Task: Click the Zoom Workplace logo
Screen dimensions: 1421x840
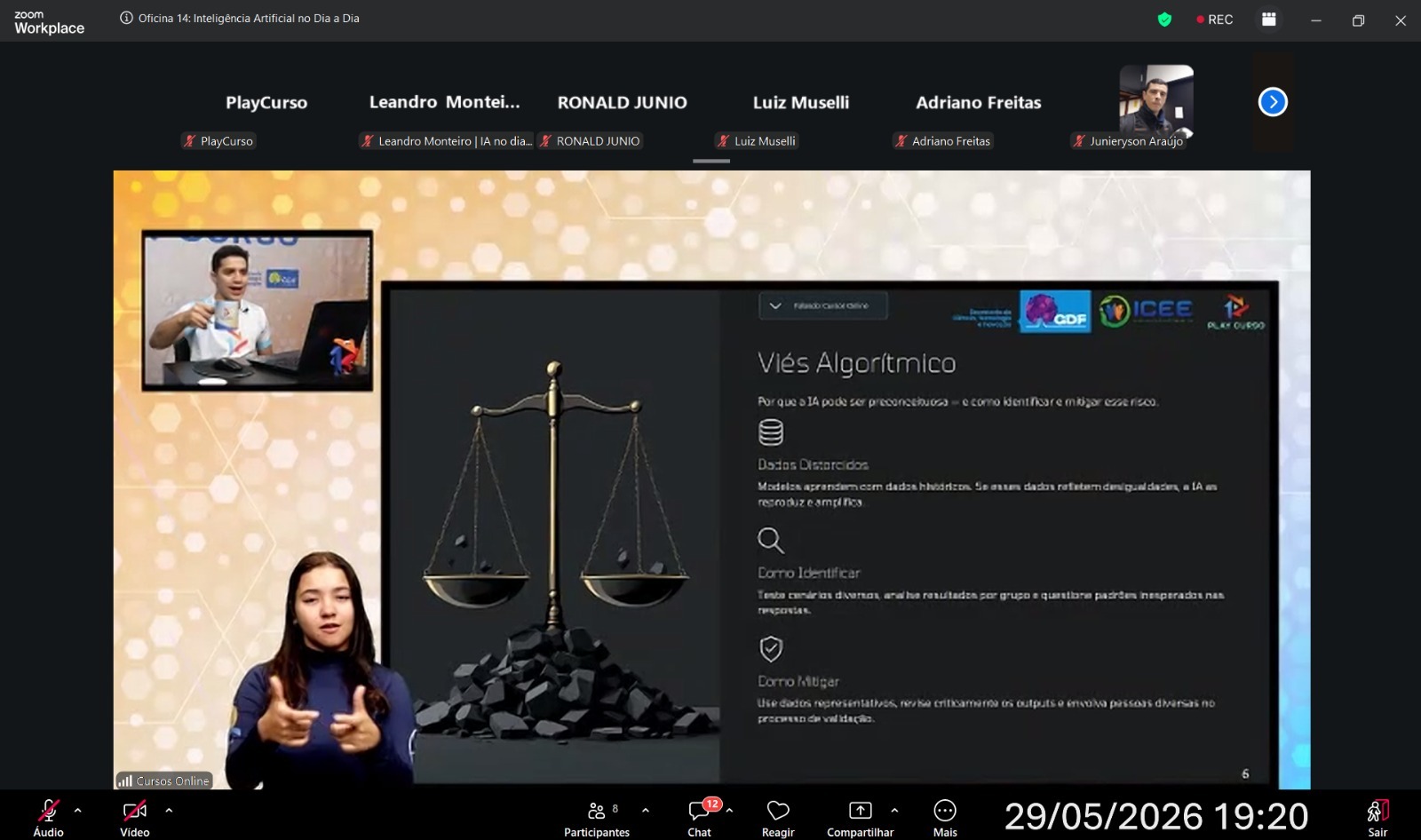Action: (49, 22)
